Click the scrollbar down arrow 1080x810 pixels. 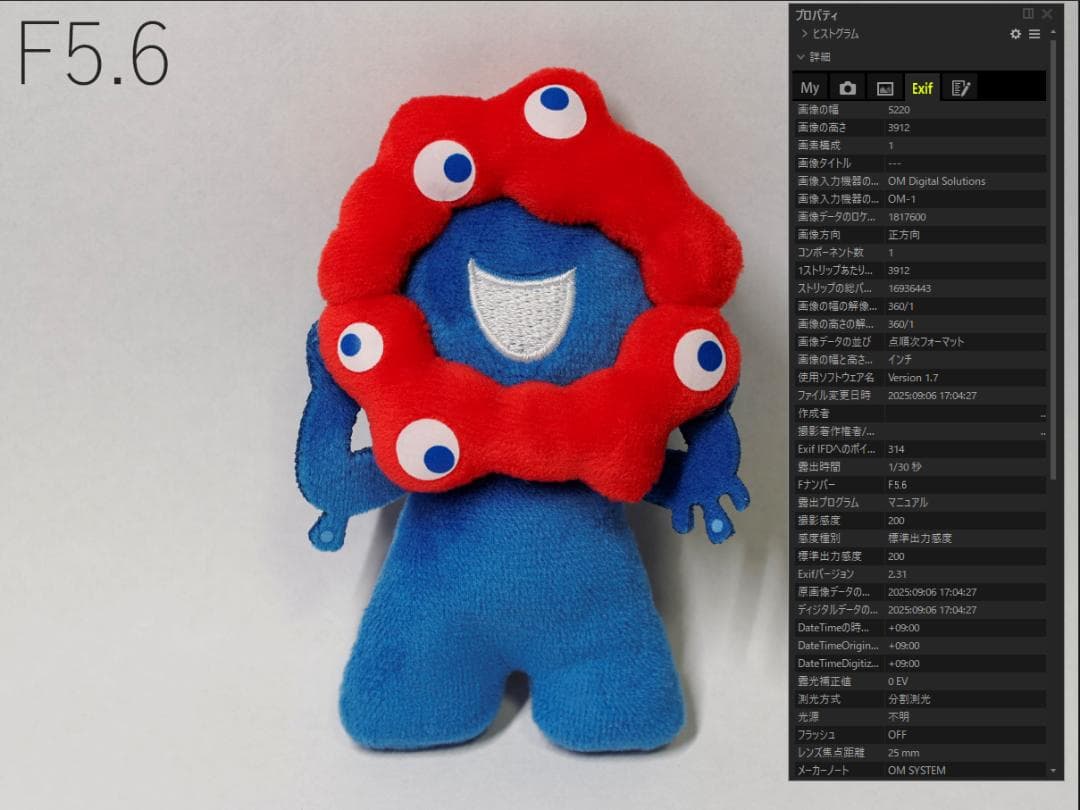pyautogui.click(x=1052, y=771)
